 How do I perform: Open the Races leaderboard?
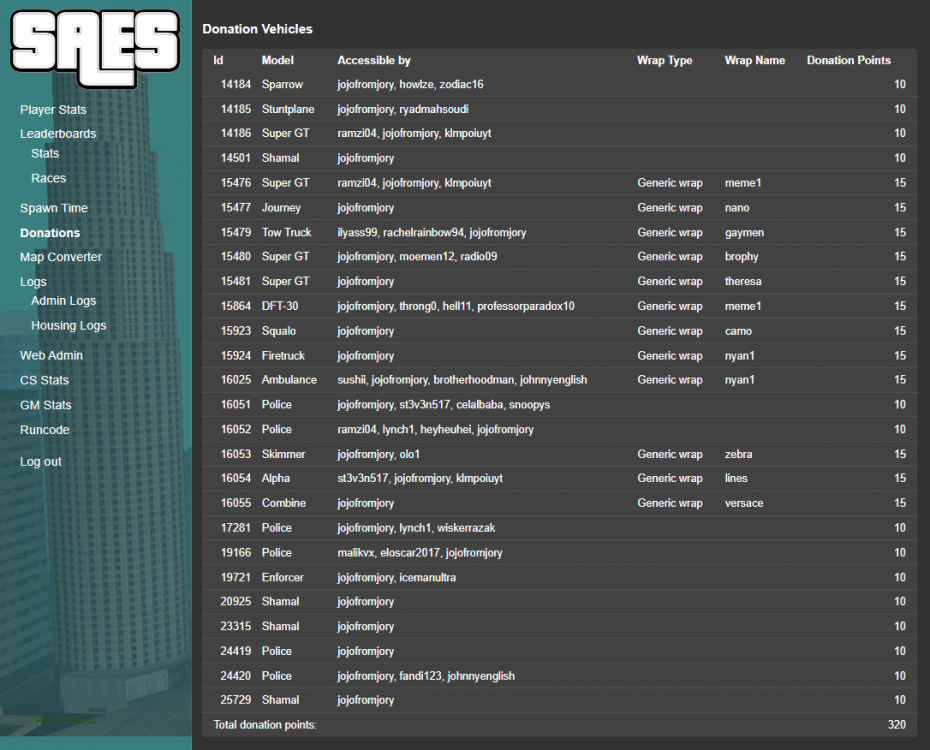pyautogui.click(x=48, y=177)
